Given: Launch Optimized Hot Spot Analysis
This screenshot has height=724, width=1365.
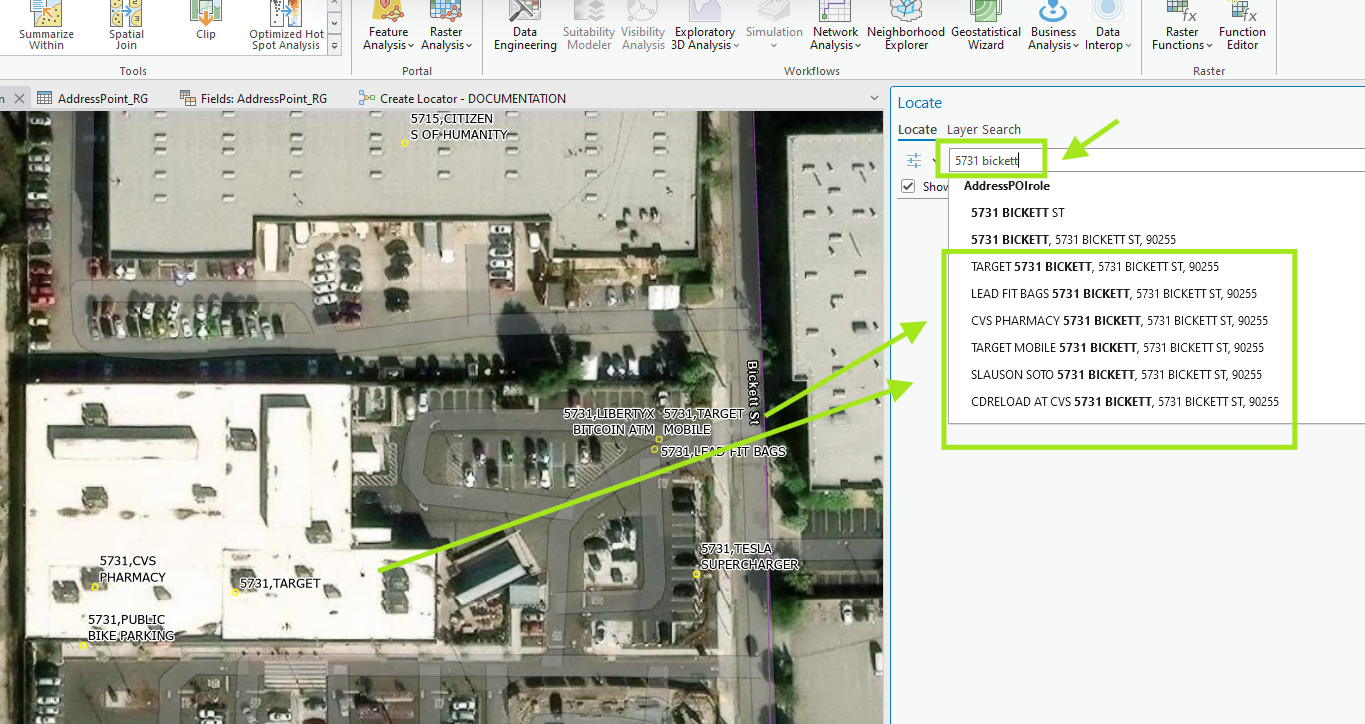Looking at the screenshot, I should 286,26.
